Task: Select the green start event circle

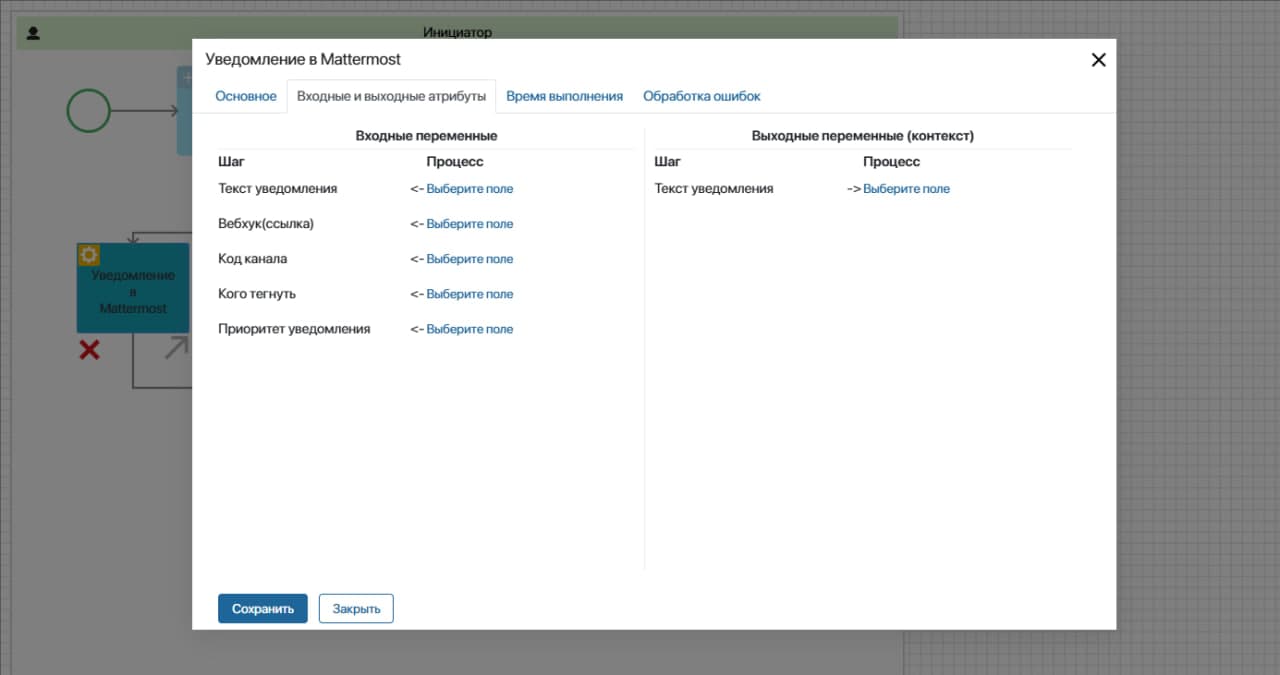Action: coord(88,111)
